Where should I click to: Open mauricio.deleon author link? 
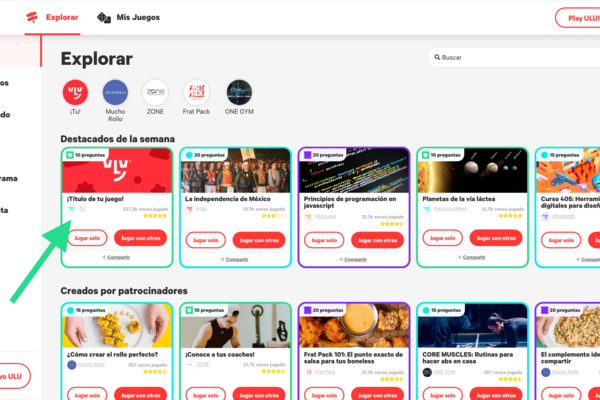pos(450,209)
